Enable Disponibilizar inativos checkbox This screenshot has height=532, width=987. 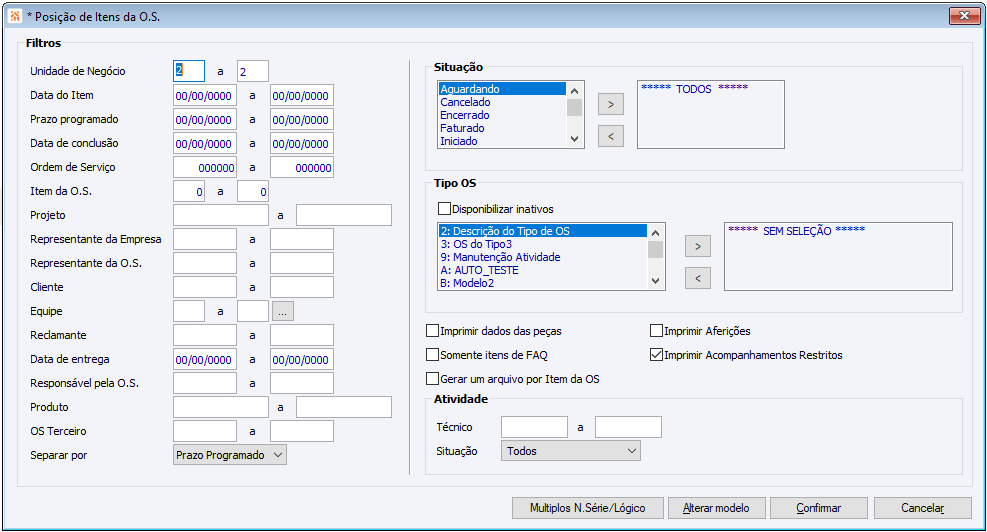(x=445, y=209)
